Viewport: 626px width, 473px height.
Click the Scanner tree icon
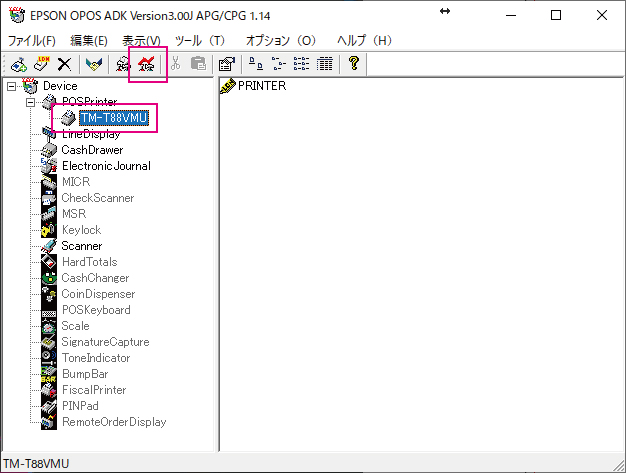coord(49,246)
